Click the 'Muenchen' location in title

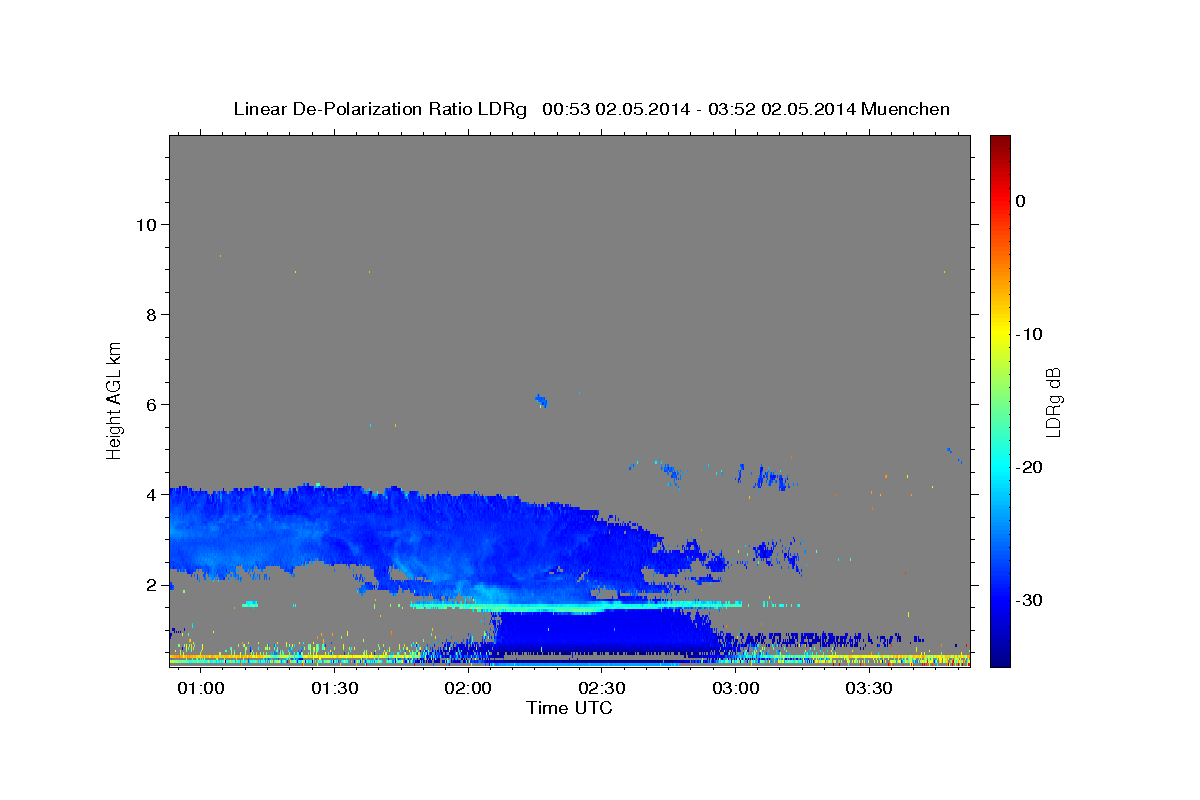click(x=904, y=109)
